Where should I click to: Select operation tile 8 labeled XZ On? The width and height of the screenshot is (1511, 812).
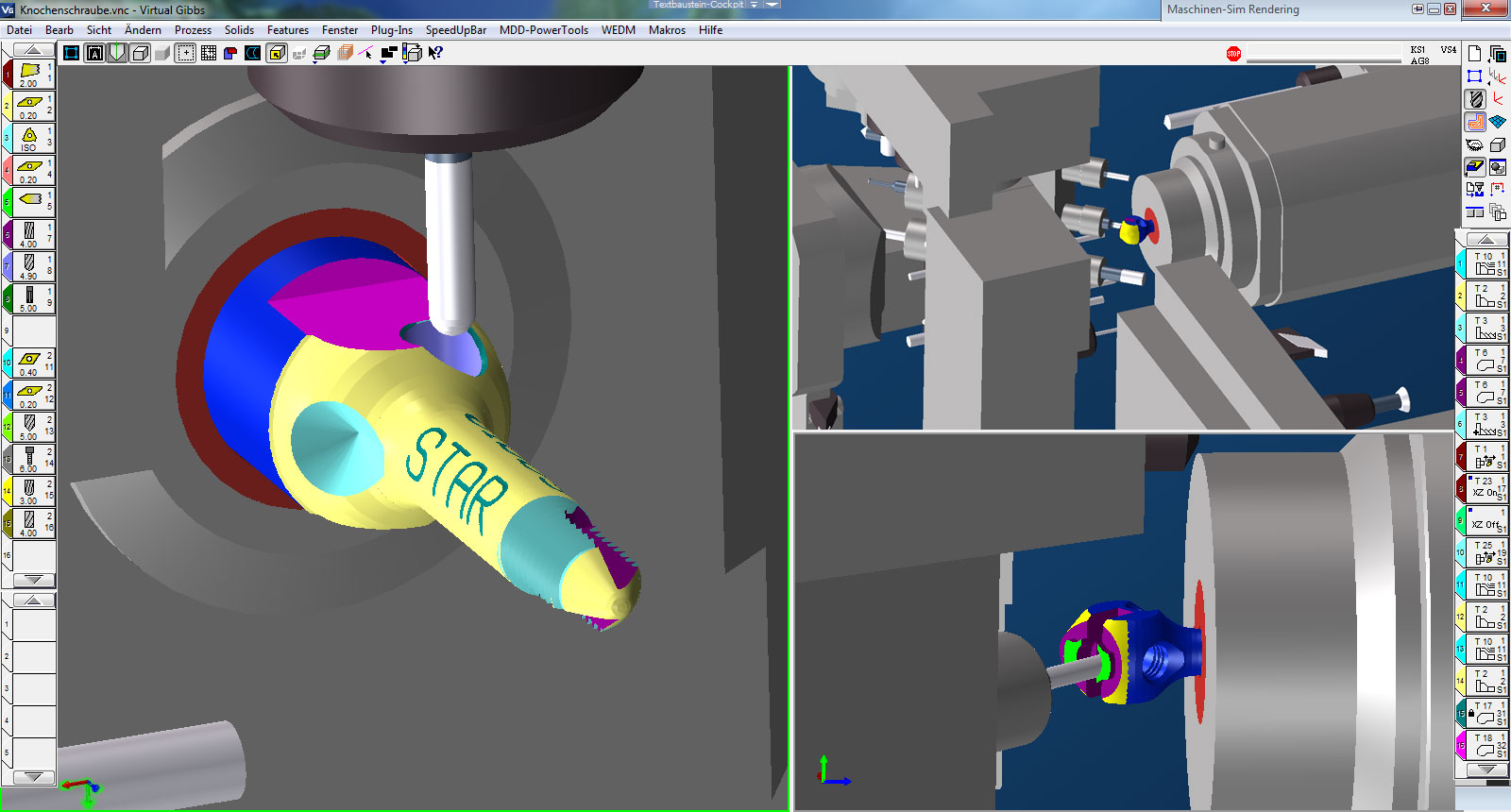[x=1487, y=487]
